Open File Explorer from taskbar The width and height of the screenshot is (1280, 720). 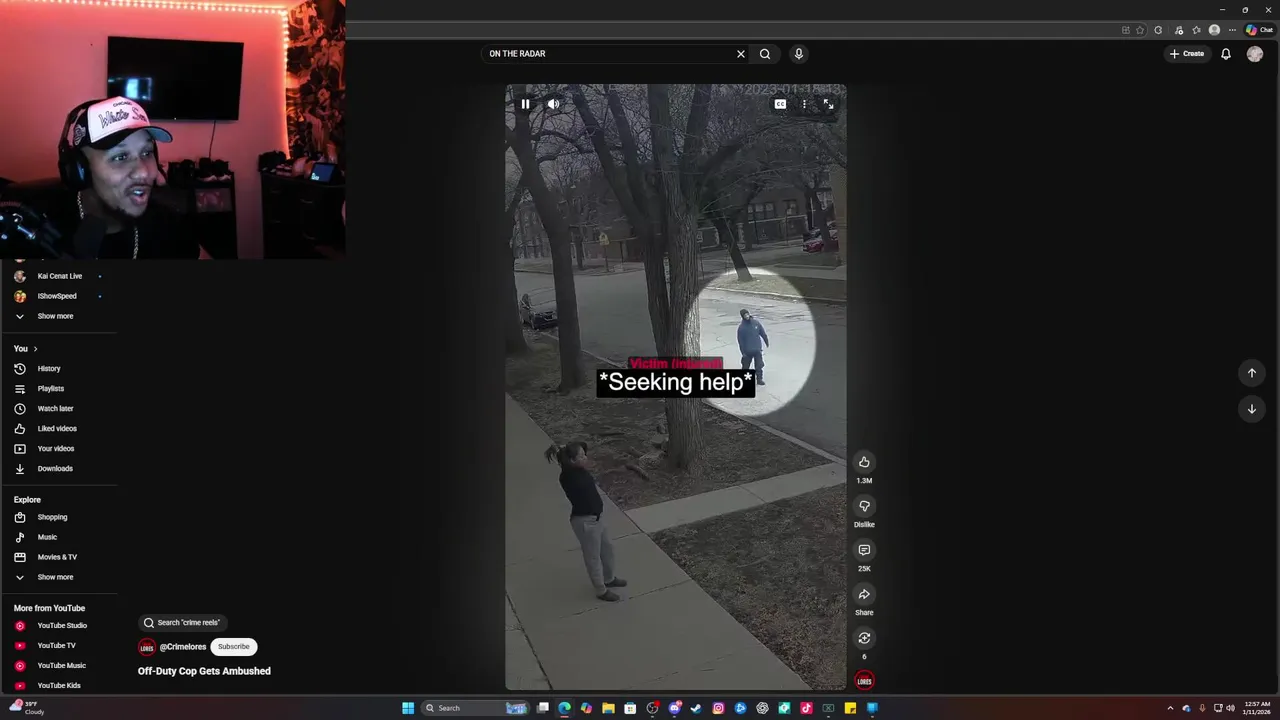608,708
